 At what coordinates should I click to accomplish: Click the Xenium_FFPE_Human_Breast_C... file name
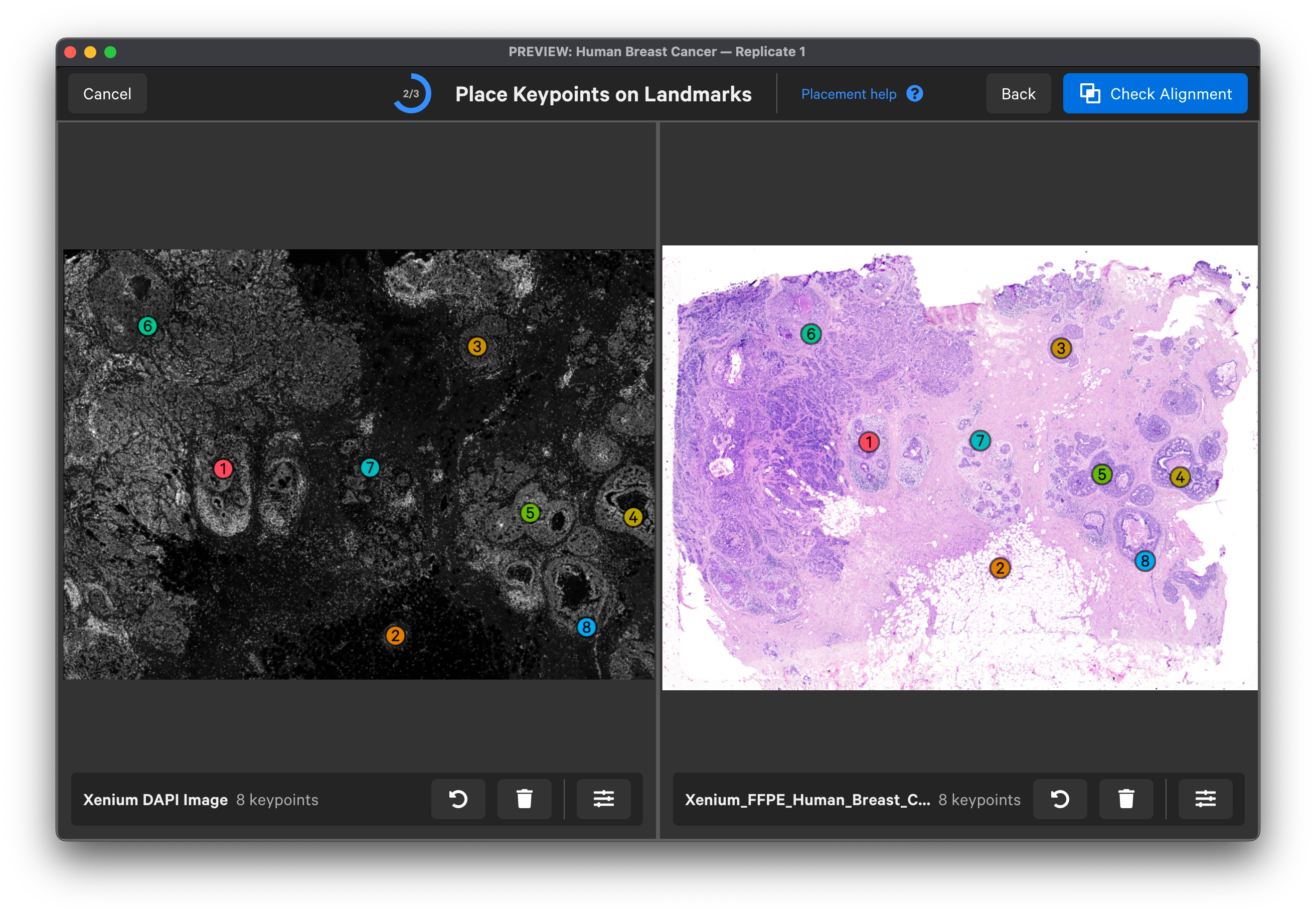807,800
